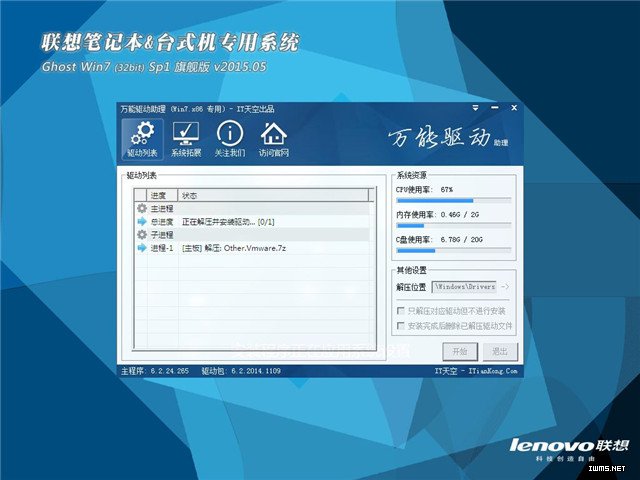Open the ITianKong.Com link in status bar
The image size is (640, 480).
[495, 370]
